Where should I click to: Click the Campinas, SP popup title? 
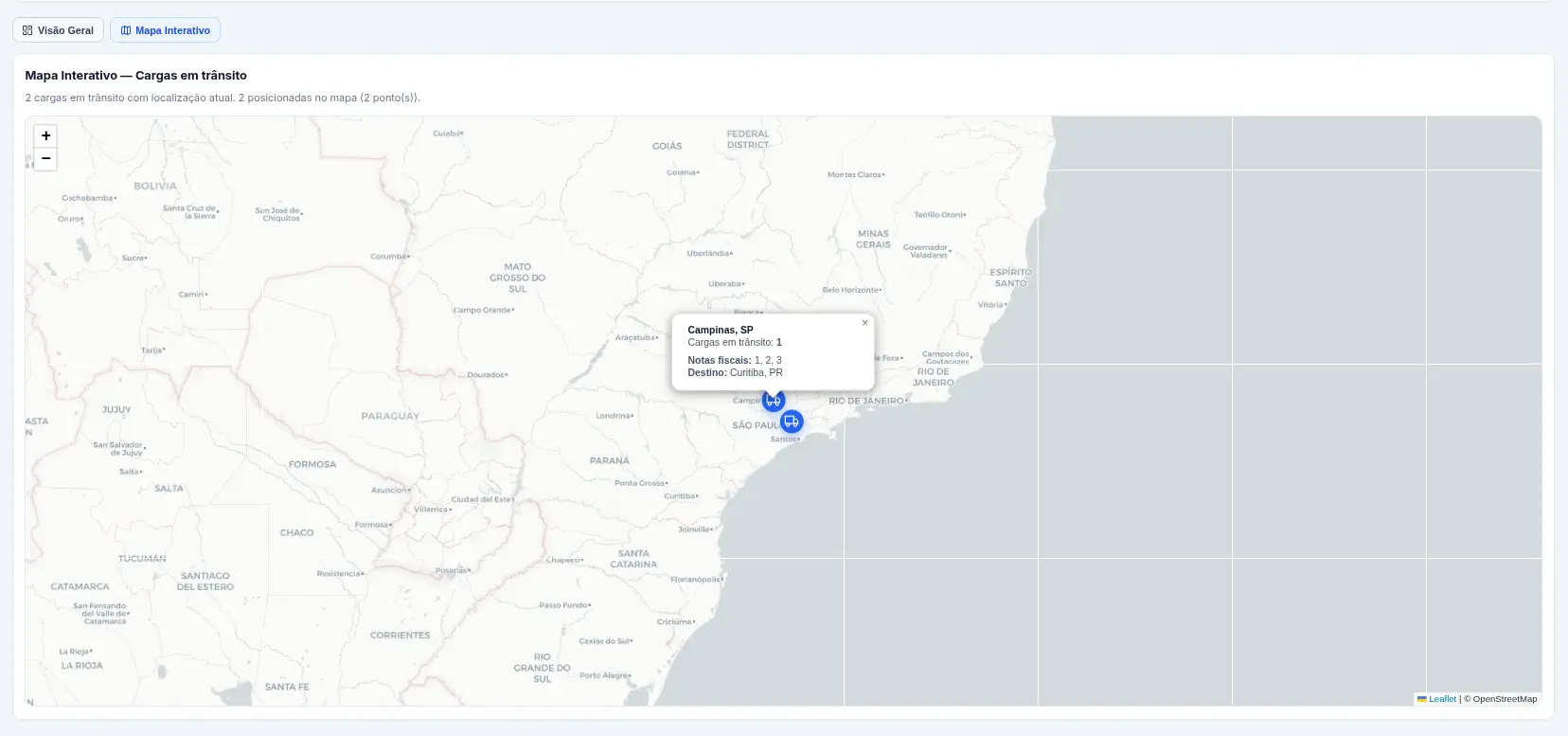(721, 330)
